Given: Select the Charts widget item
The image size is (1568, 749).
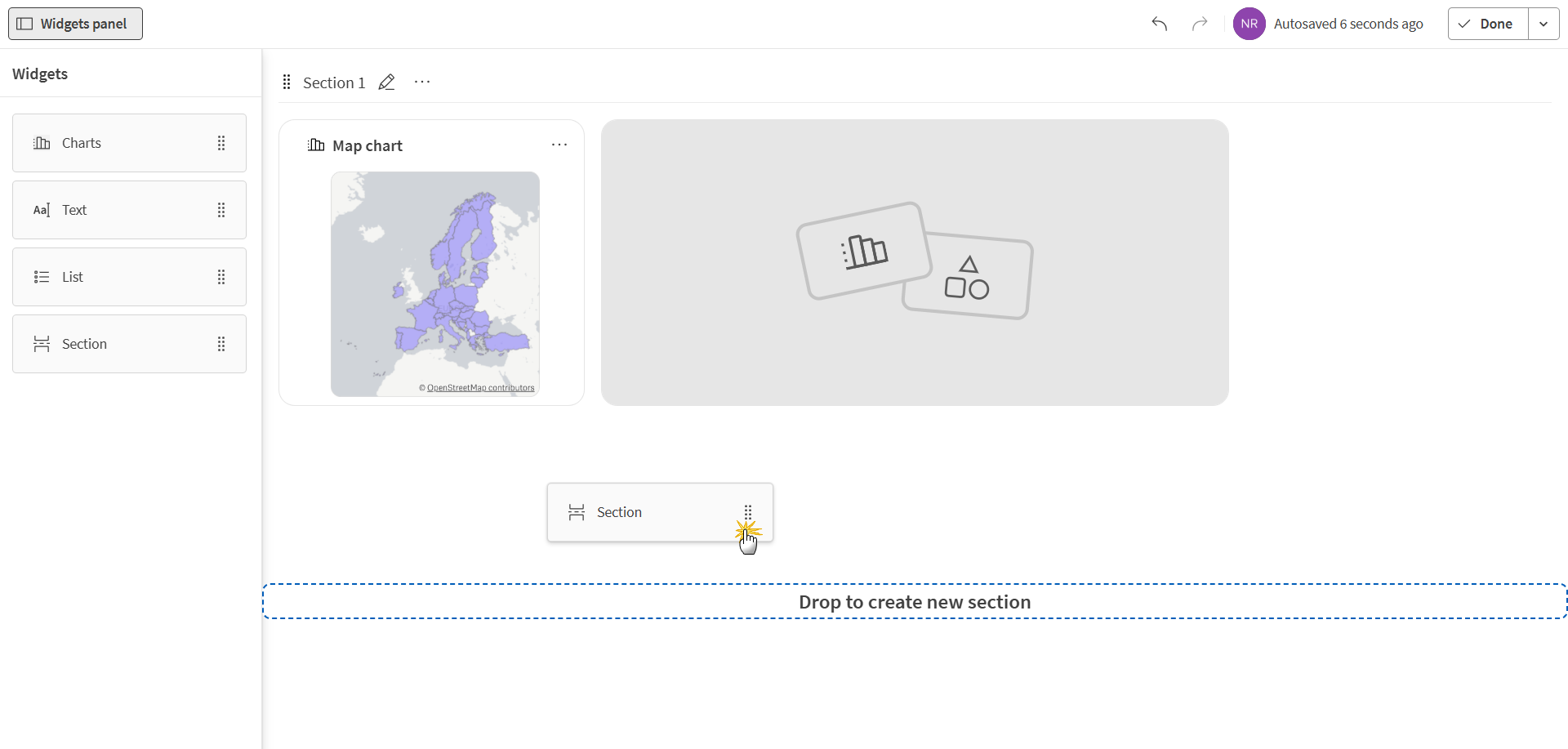Looking at the screenshot, I should [x=129, y=143].
